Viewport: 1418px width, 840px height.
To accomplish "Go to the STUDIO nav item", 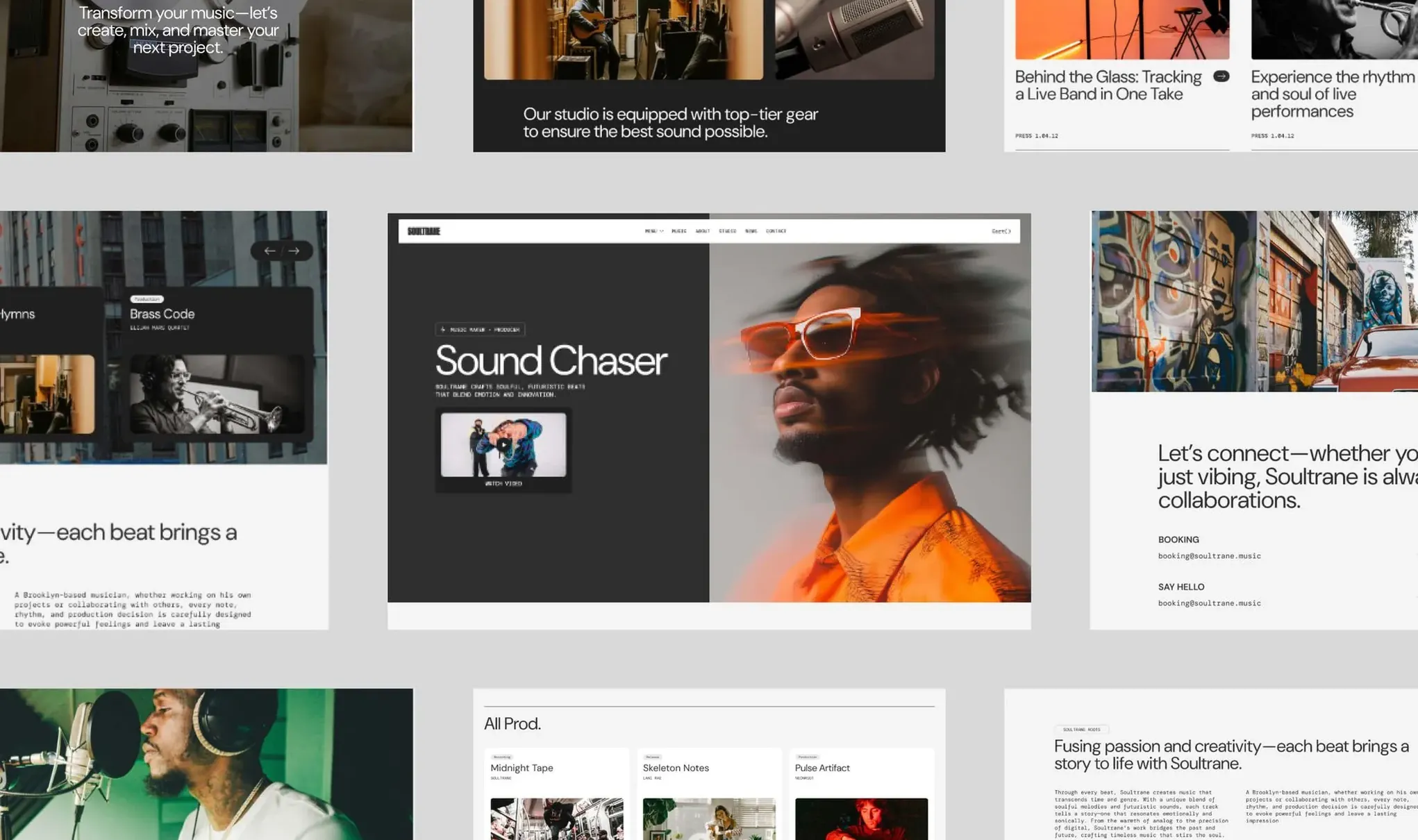I will 727,231.
